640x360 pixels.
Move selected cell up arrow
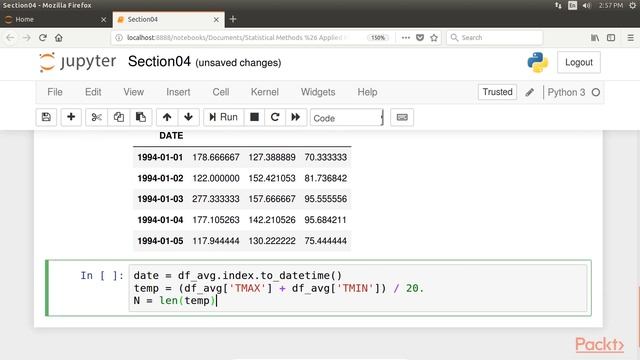[x=167, y=117]
